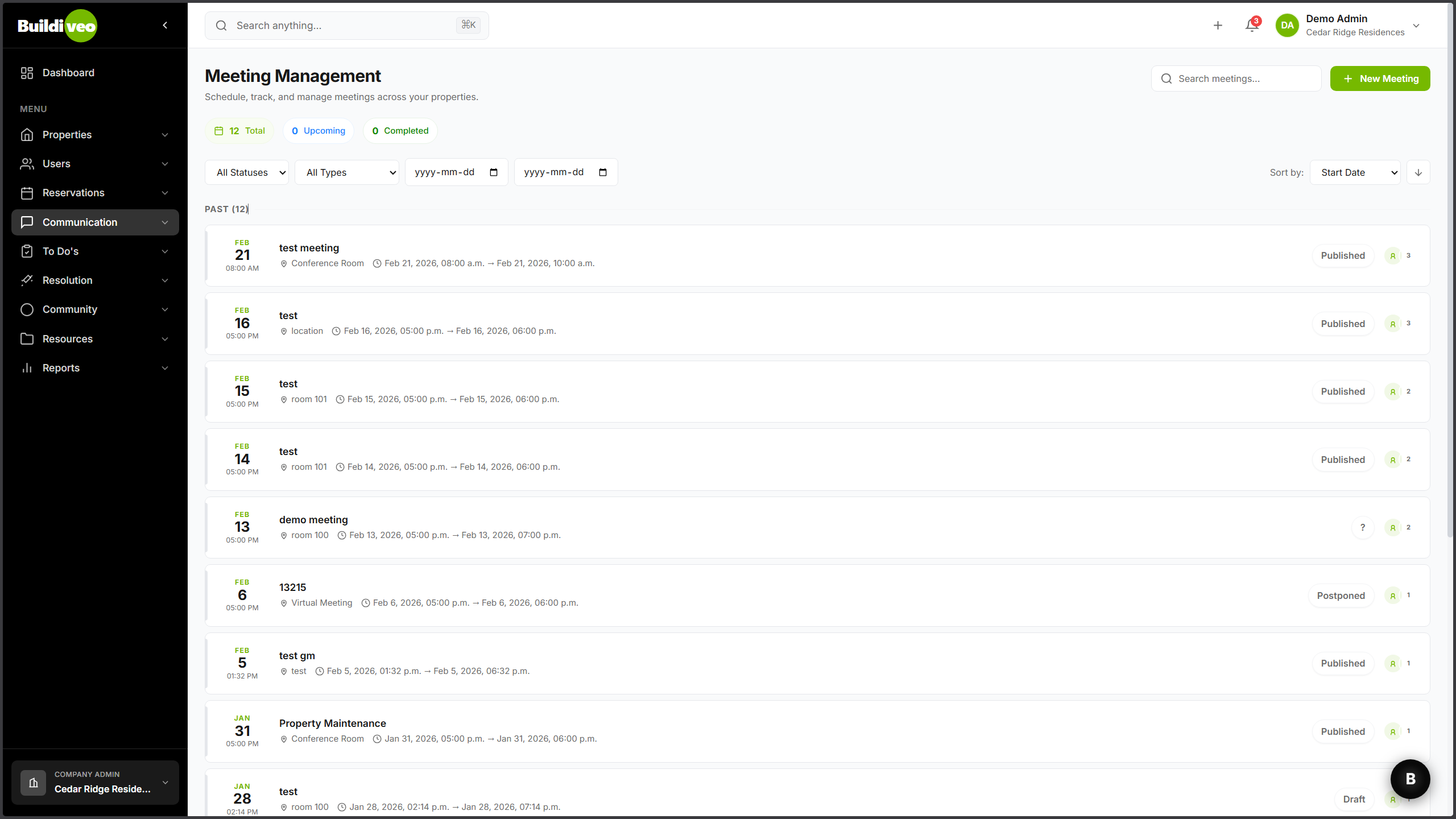
Task: Toggle sort direction arrow button
Action: coord(1418,172)
